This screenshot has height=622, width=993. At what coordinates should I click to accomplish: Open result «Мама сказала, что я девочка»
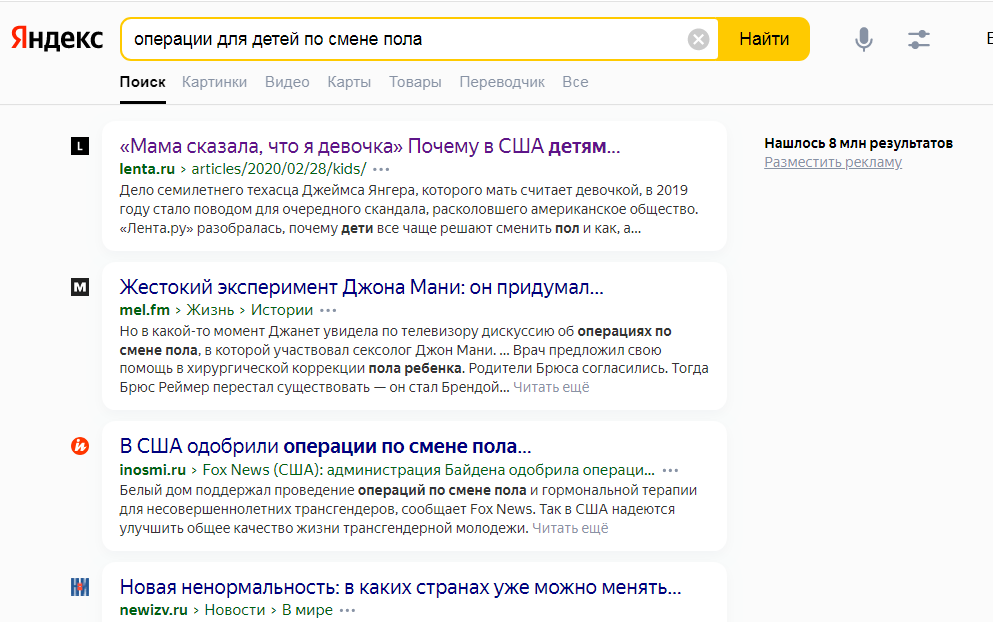click(370, 146)
